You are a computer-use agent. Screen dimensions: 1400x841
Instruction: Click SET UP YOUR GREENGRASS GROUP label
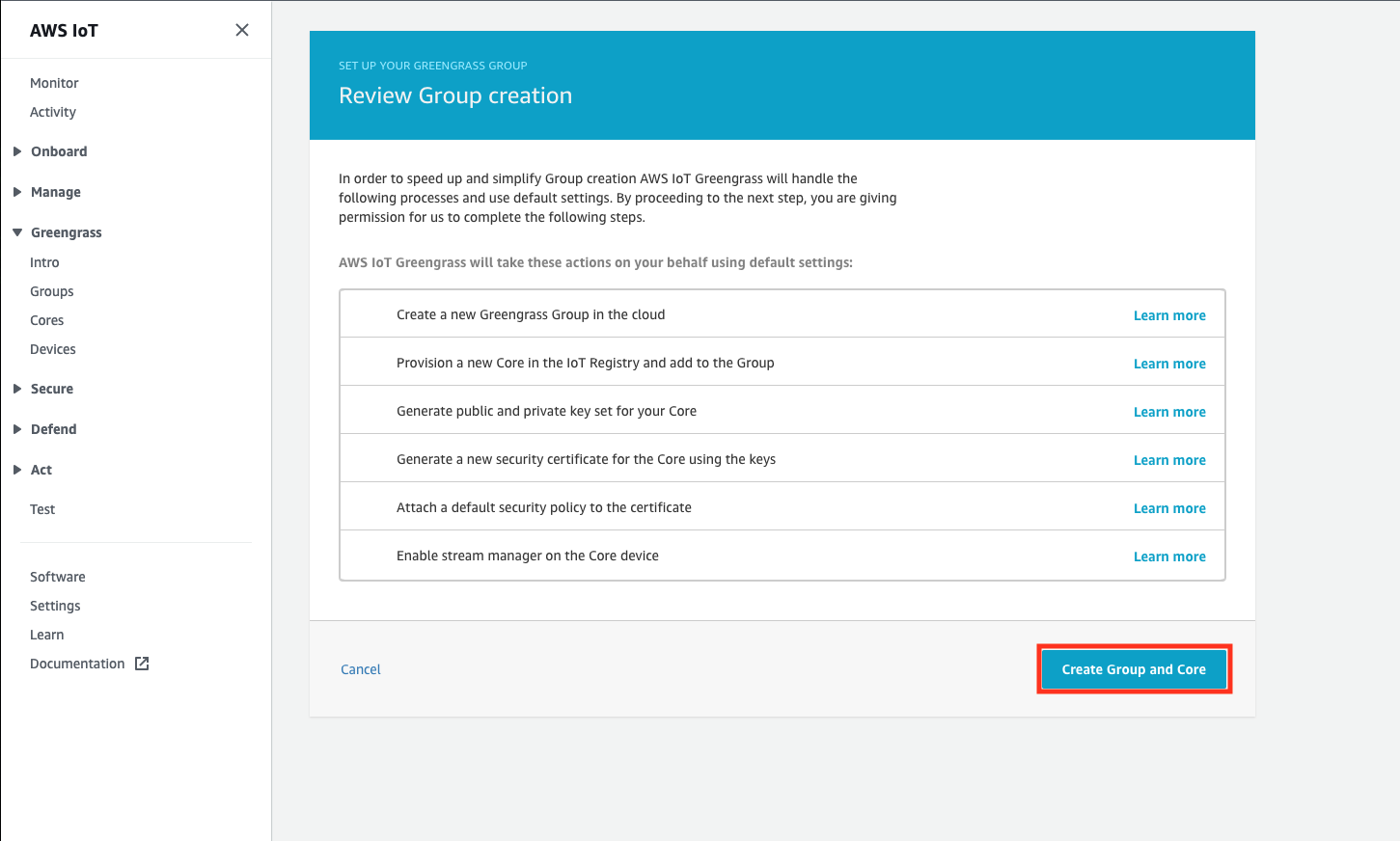tap(433, 66)
